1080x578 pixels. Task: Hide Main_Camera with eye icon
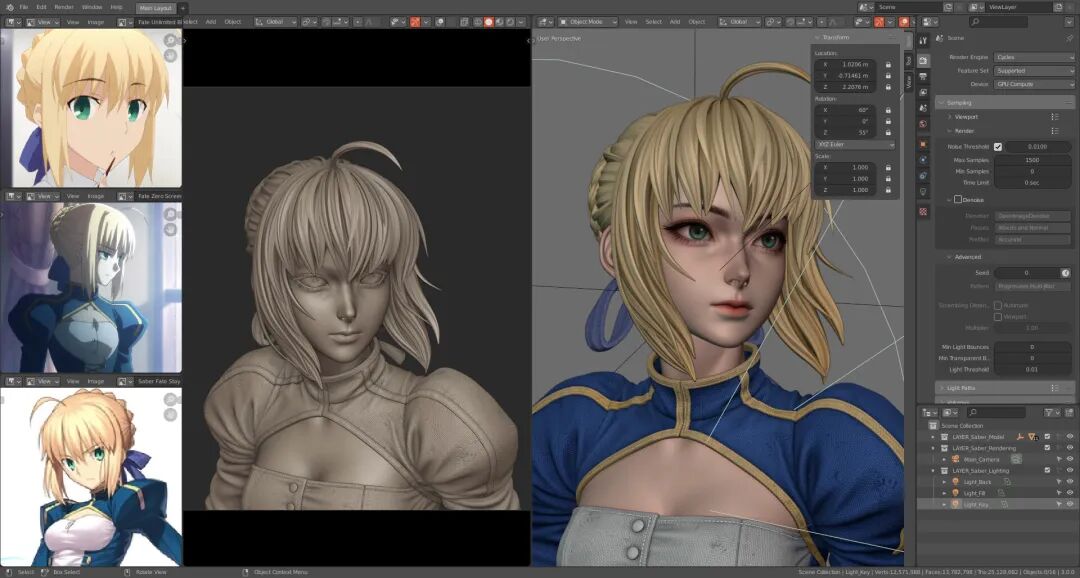pyautogui.click(x=1070, y=460)
